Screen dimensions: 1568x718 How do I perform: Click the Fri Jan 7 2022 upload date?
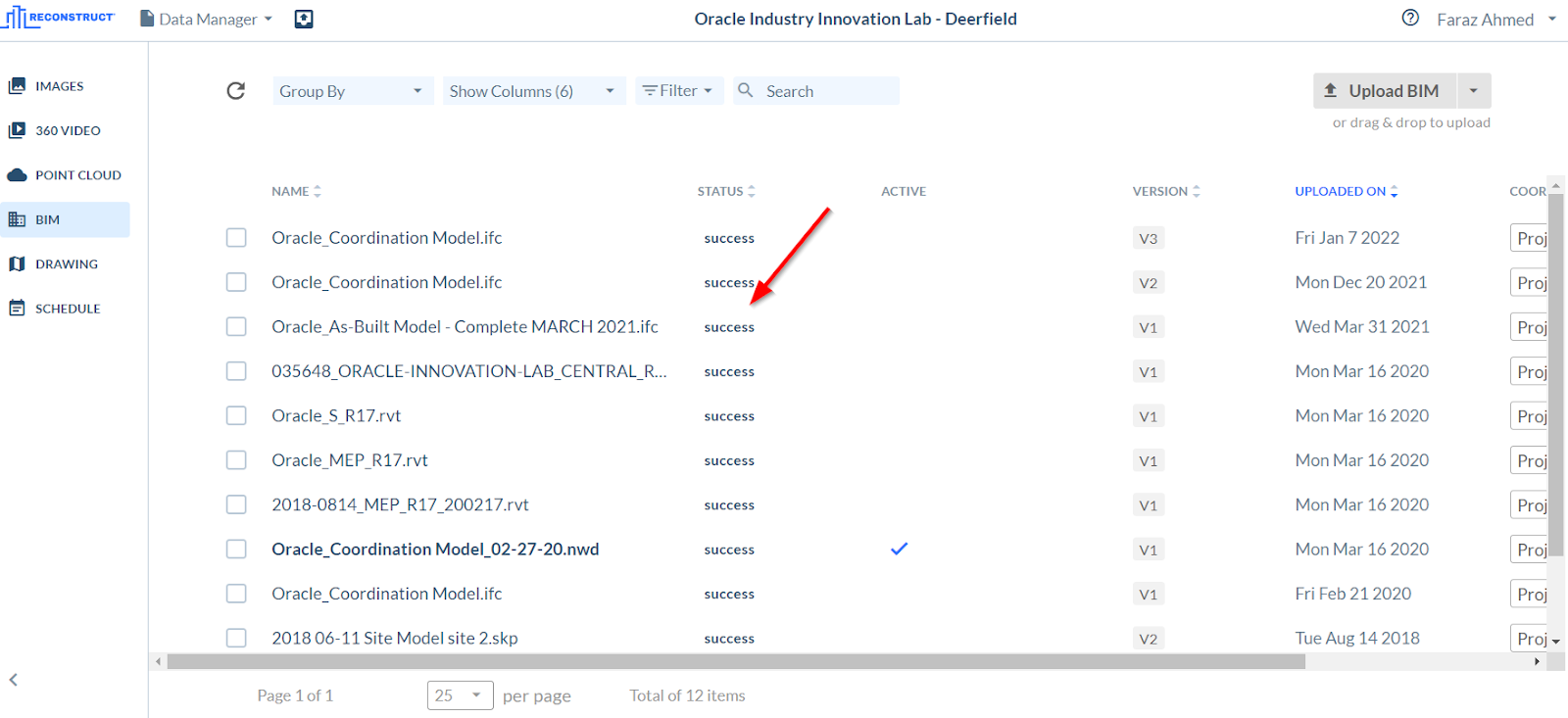click(x=1347, y=238)
